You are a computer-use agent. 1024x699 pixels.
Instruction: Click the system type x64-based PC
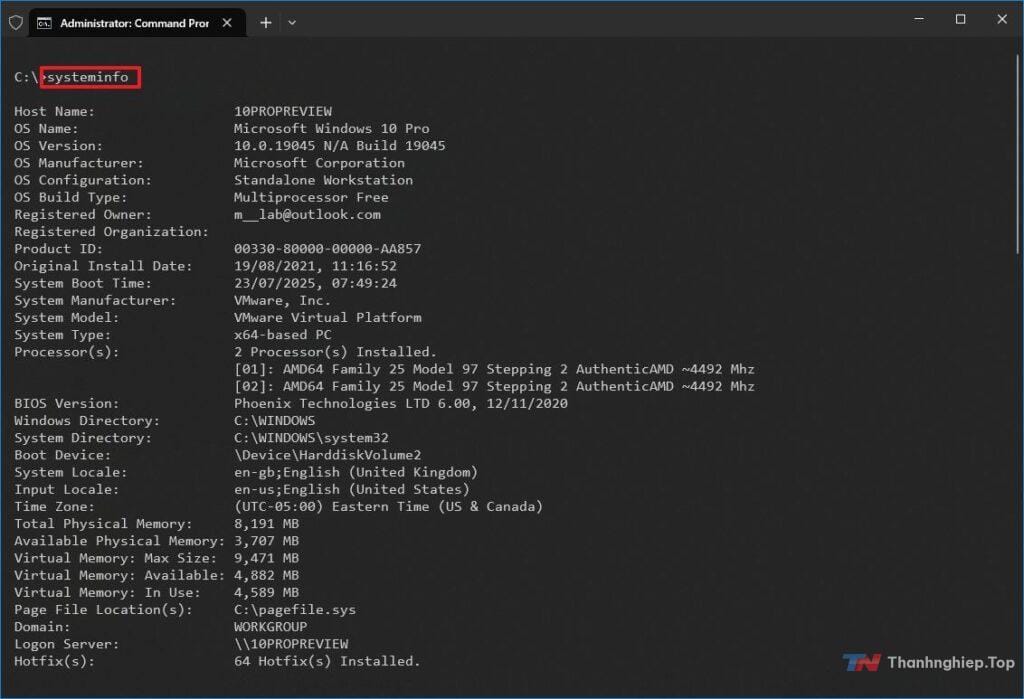(283, 334)
